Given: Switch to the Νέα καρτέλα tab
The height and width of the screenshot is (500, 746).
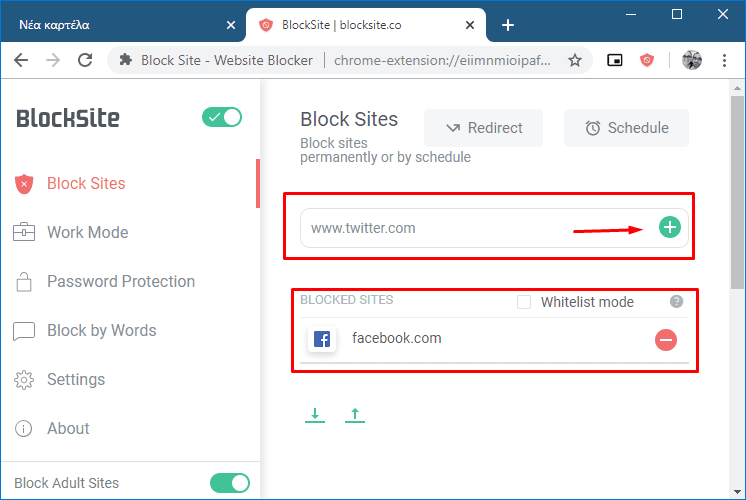Looking at the screenshot, I should click(124, 25).
